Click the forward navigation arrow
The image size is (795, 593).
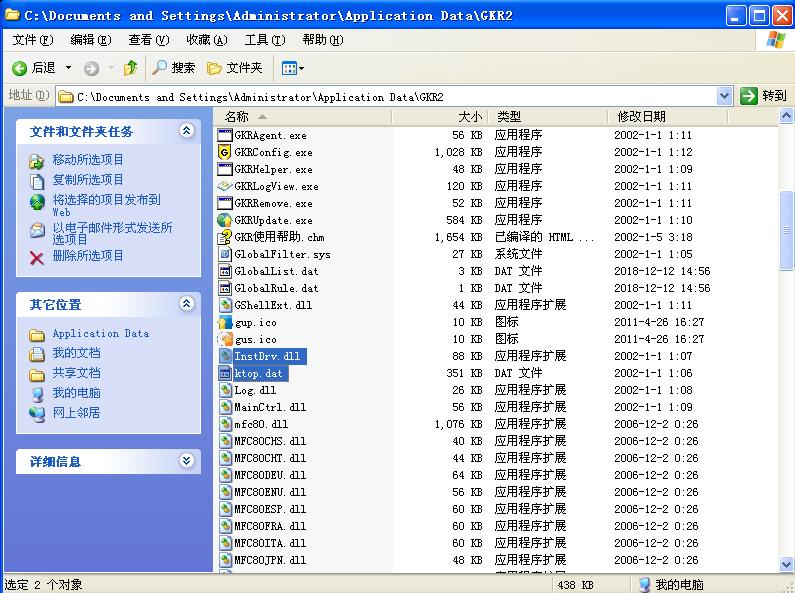tap(91, 68)
